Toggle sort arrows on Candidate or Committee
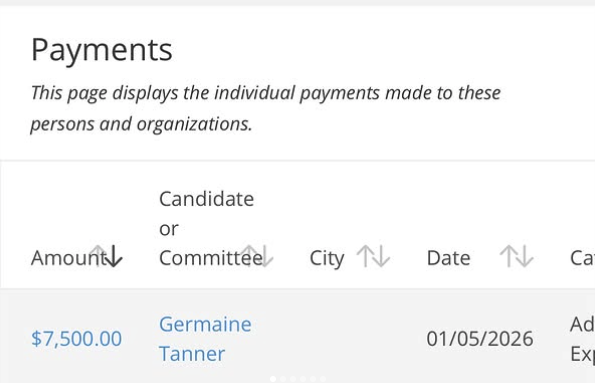Viewport: 595px width, 383px height. [257, 256]
